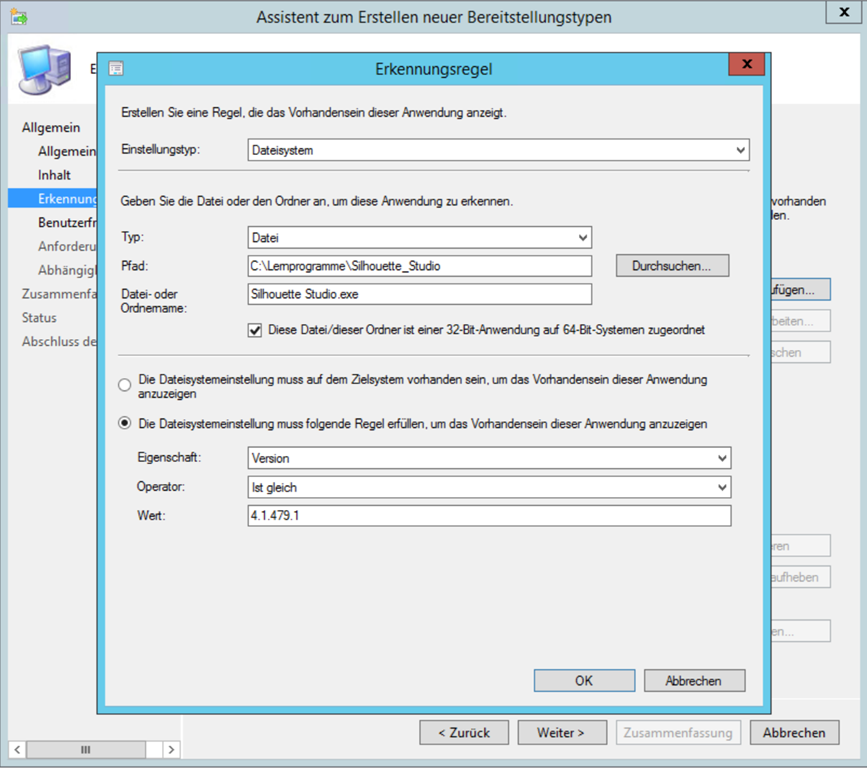Click the < Zurück wizard button
Image resolution: width=867 pixels, height=768 pixels.
463,733
